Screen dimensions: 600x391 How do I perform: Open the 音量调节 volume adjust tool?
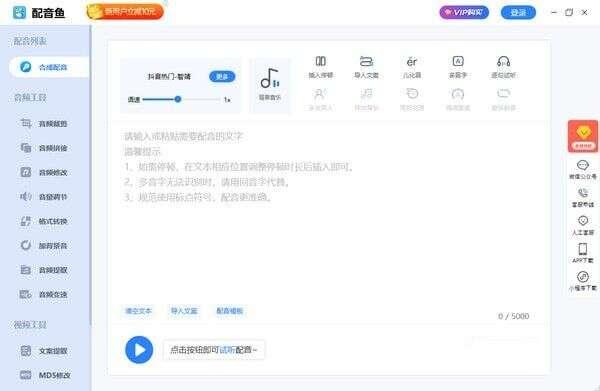click(x=44, y=197)
